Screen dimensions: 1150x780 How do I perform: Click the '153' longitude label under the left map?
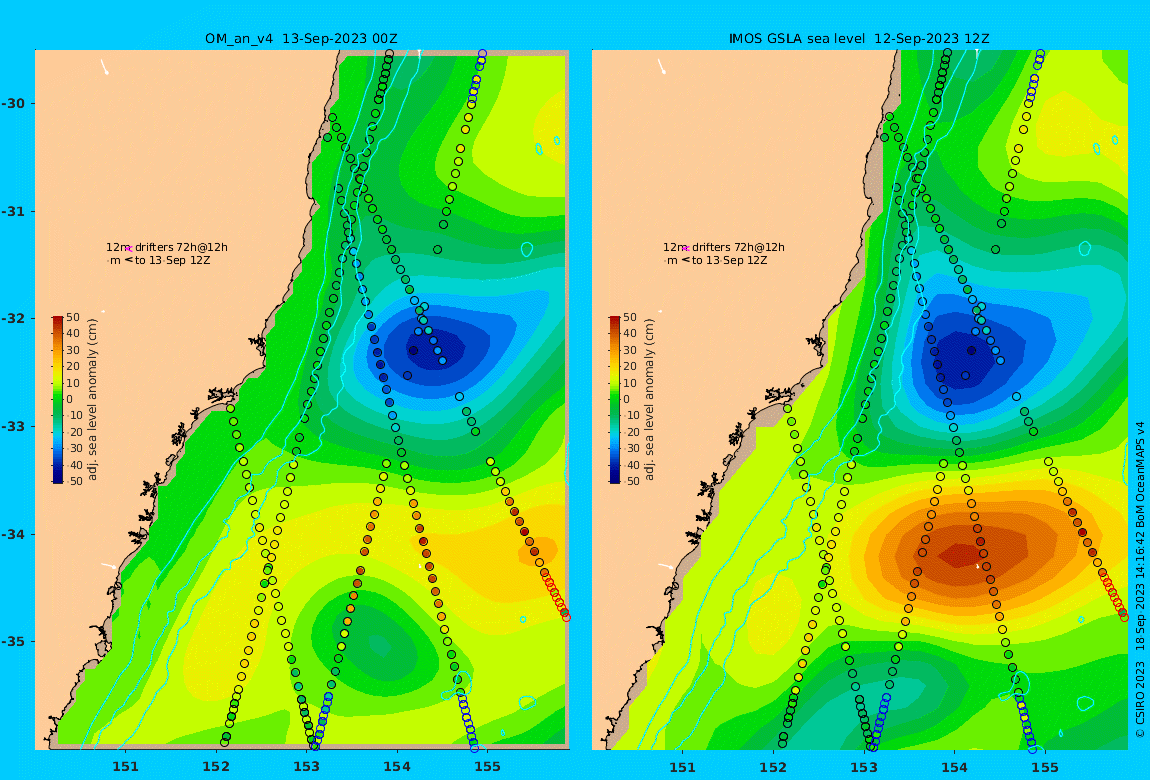pos(307,767)
